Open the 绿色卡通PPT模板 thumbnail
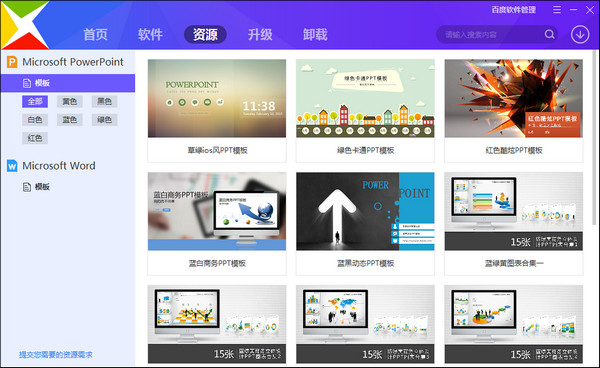The height and width of the screenshot is (368, 600). [365, 98]
